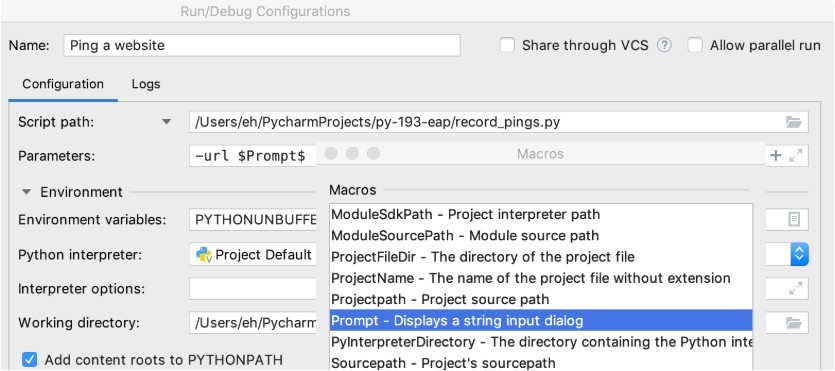Screen dimensions: 835x371
Task: Open Python interpreter blue dropdown arrows
Action: [799, 254]
